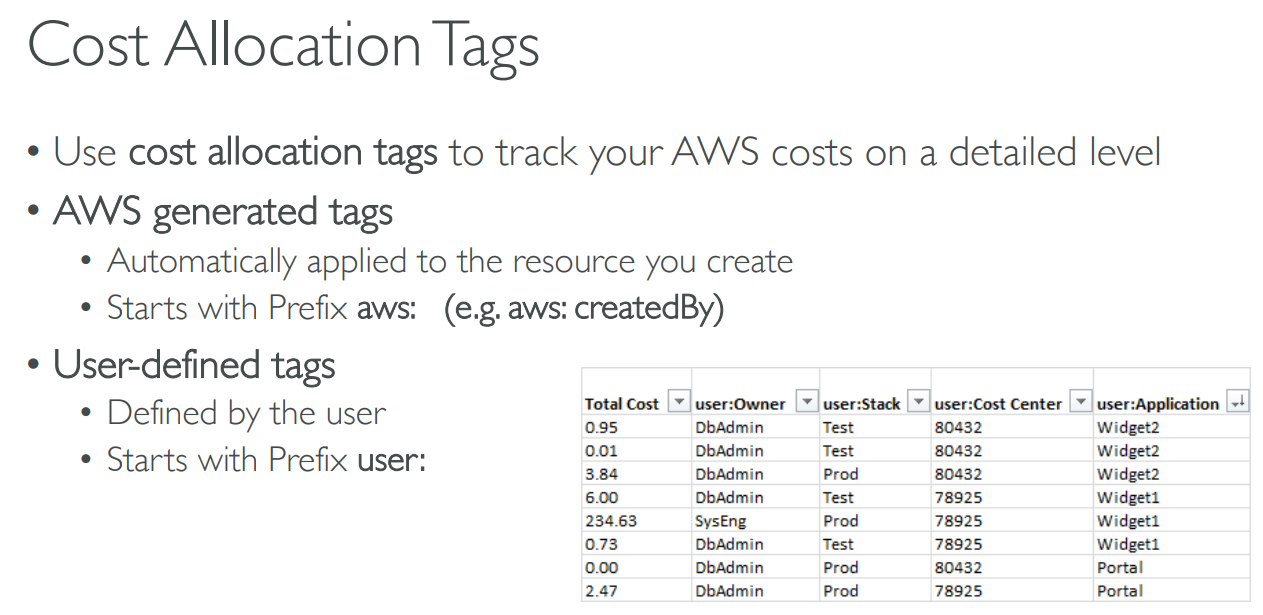Select the 6.00 cost cell
Image resolution: width=1263 pixels, height=615 pixels.
point(601,497)
